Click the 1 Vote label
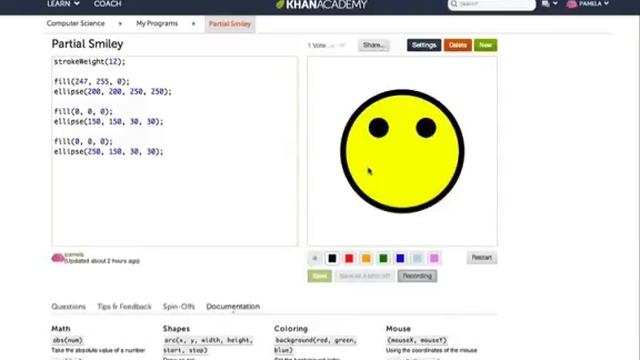Screen dimensions: 640x360 point(317,45)
